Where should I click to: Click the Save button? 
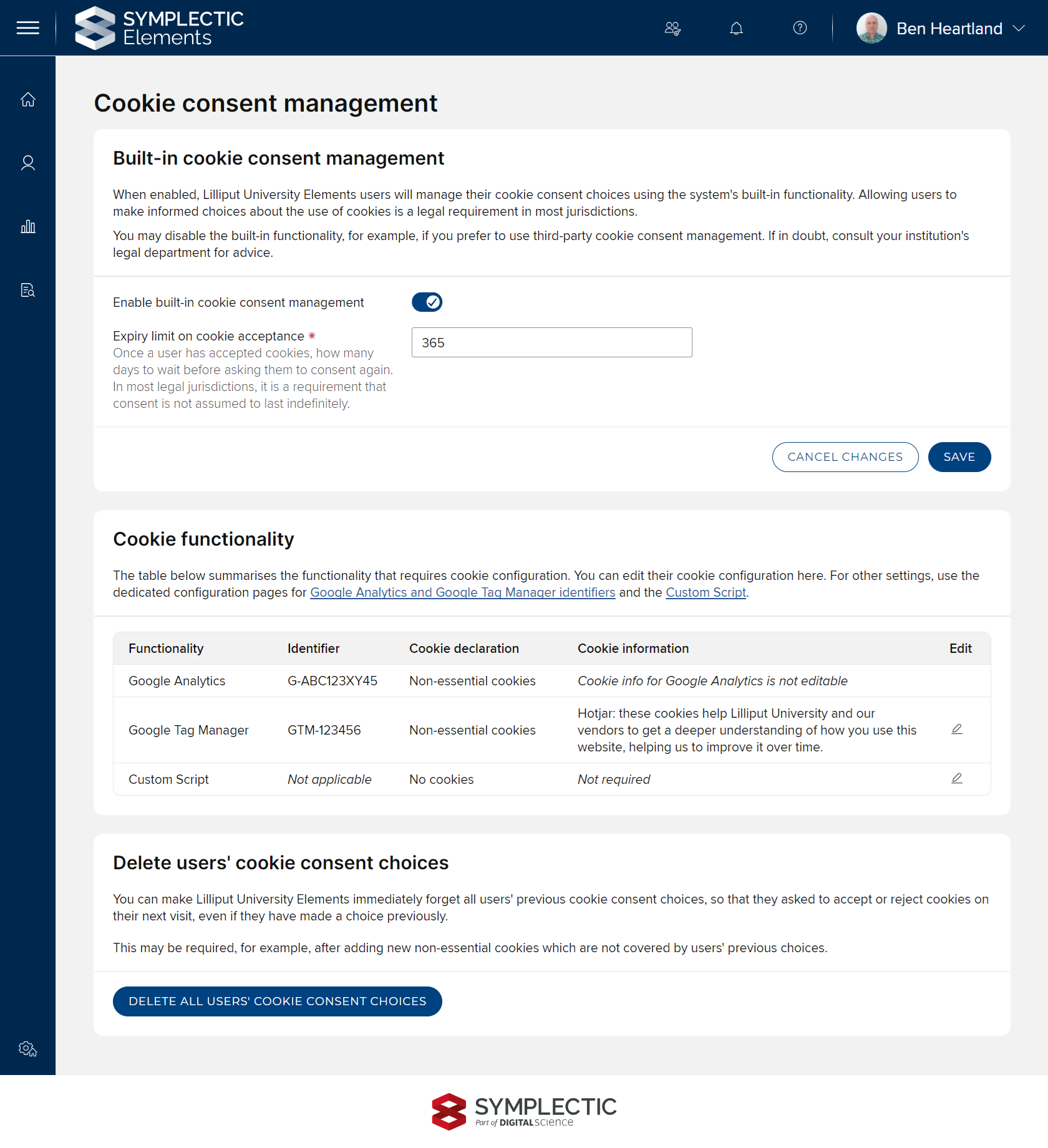point(959,457)
